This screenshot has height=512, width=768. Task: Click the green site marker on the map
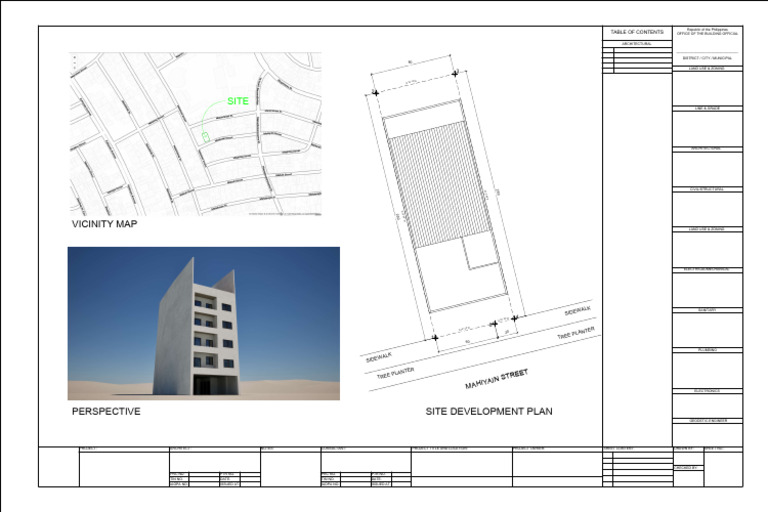click(x=206, y=137)
